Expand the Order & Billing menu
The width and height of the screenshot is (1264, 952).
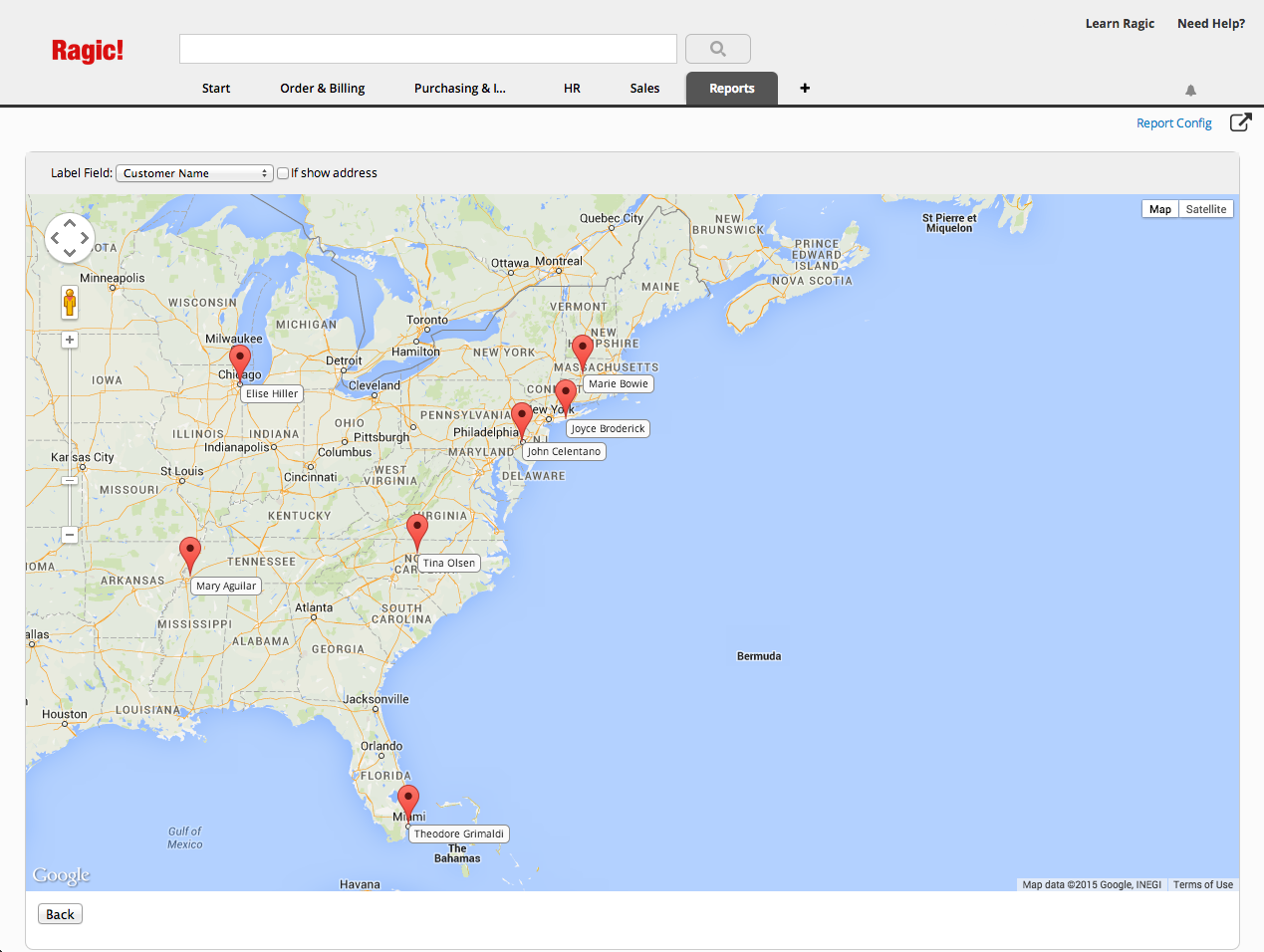pyautogui.click(x=322, y=88)
